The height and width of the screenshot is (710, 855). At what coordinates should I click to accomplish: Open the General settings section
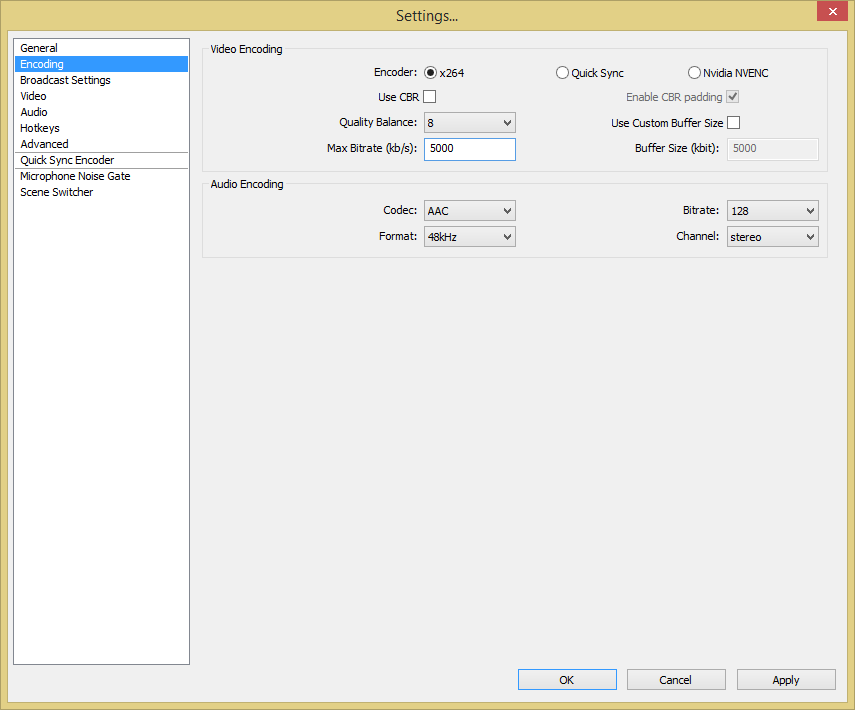pos(101,48)
